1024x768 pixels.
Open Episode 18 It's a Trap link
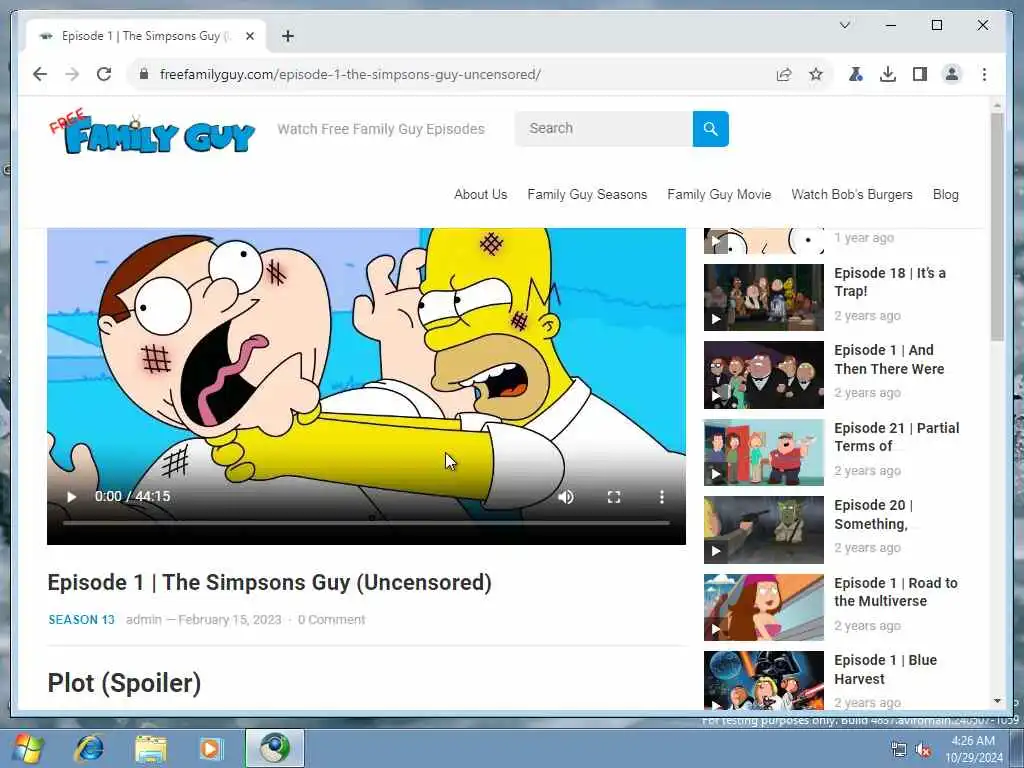889,282
